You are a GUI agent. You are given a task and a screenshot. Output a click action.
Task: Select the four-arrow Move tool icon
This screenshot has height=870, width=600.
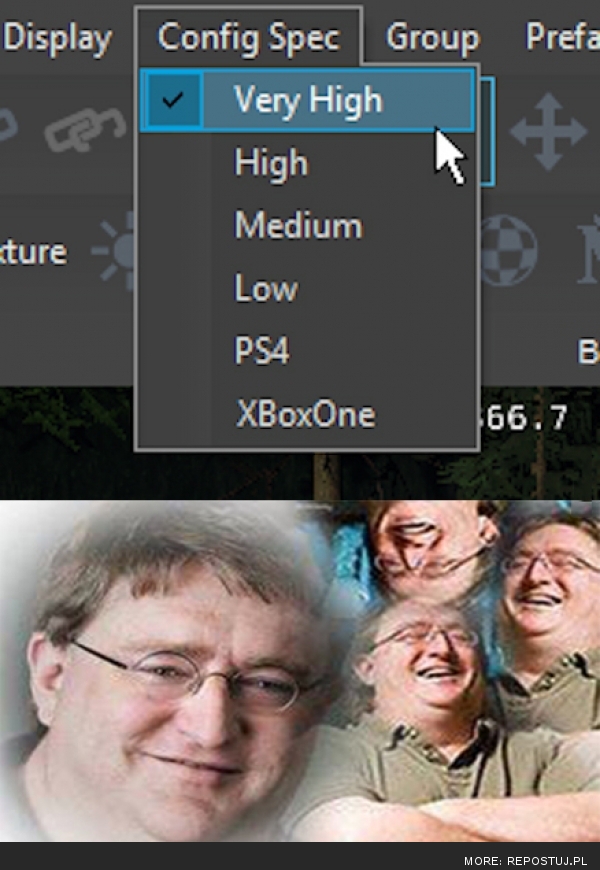(x=548, y=132)
